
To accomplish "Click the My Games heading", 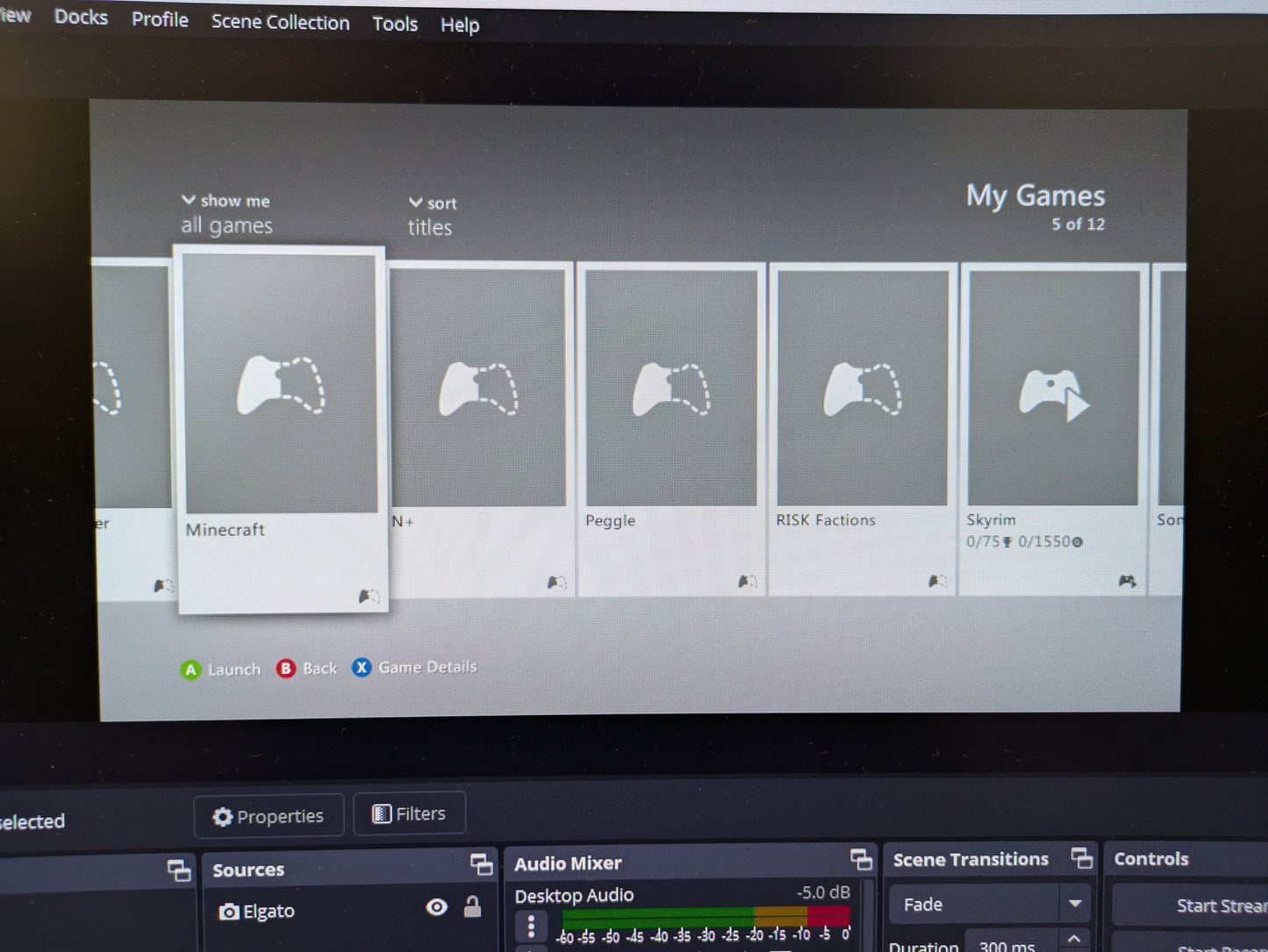I will coord(1035,196).
